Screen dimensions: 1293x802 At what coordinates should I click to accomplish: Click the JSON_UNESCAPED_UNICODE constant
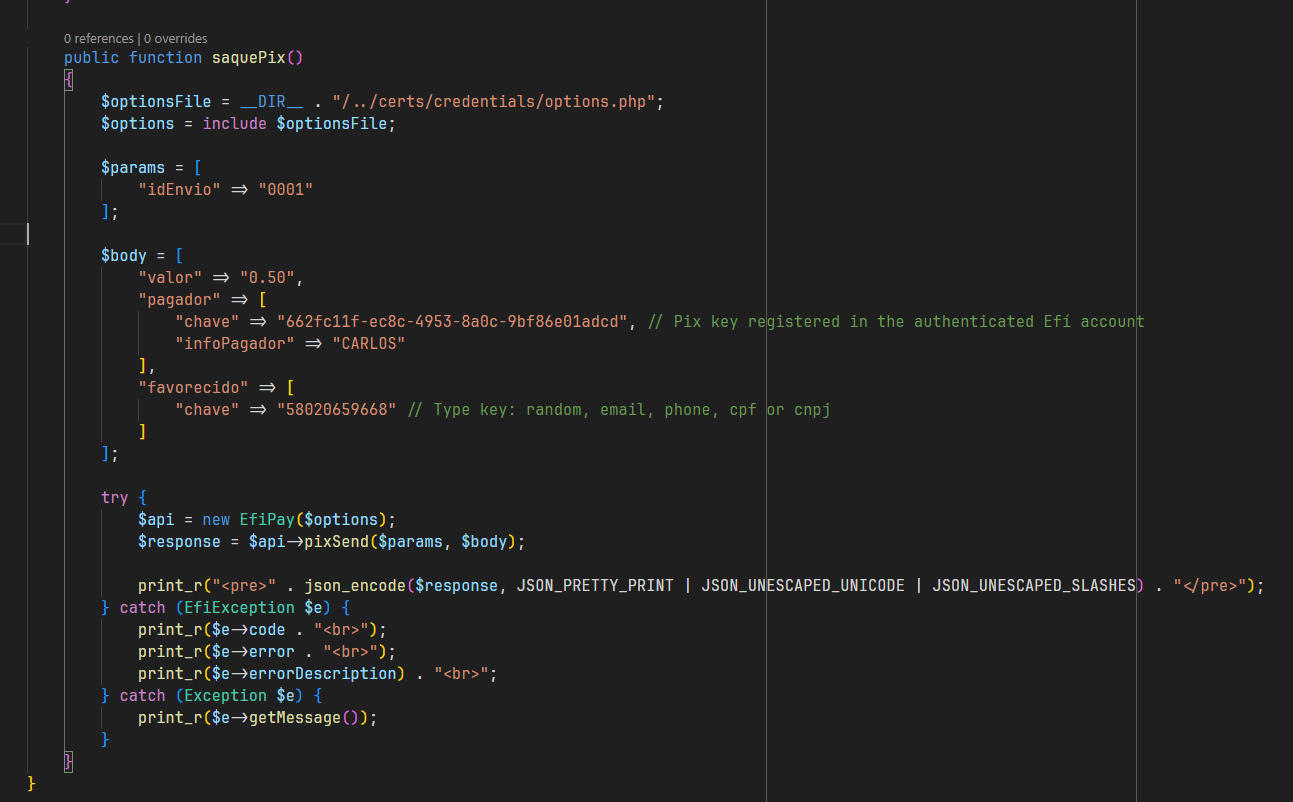(803, 586)
